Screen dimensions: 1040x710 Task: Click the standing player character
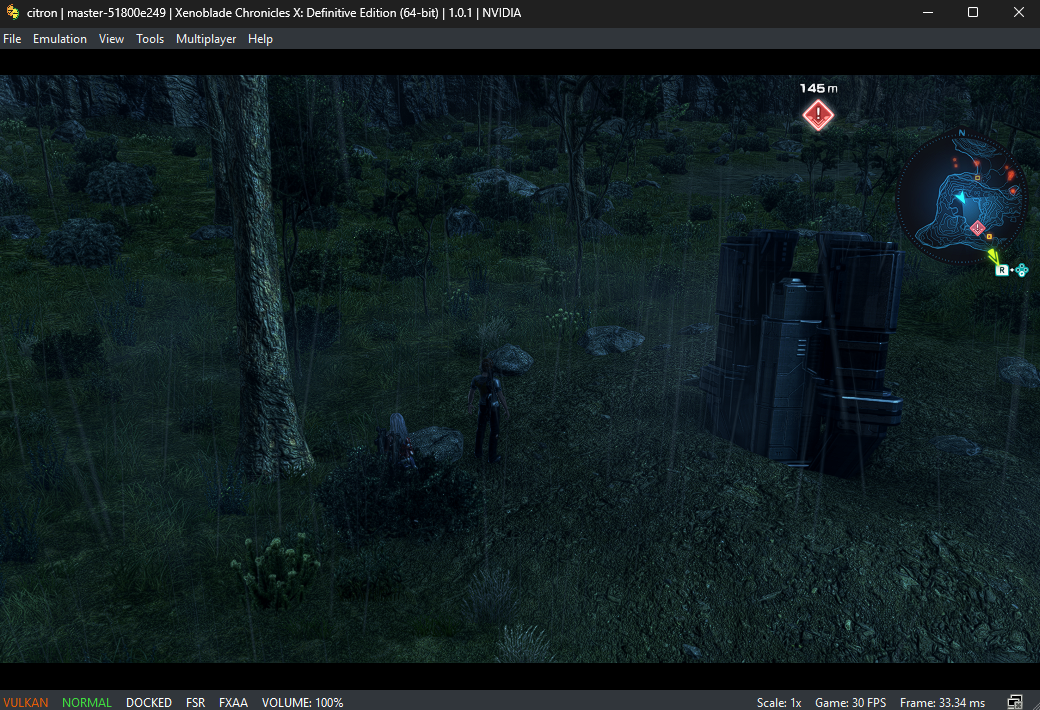point(488,409)
